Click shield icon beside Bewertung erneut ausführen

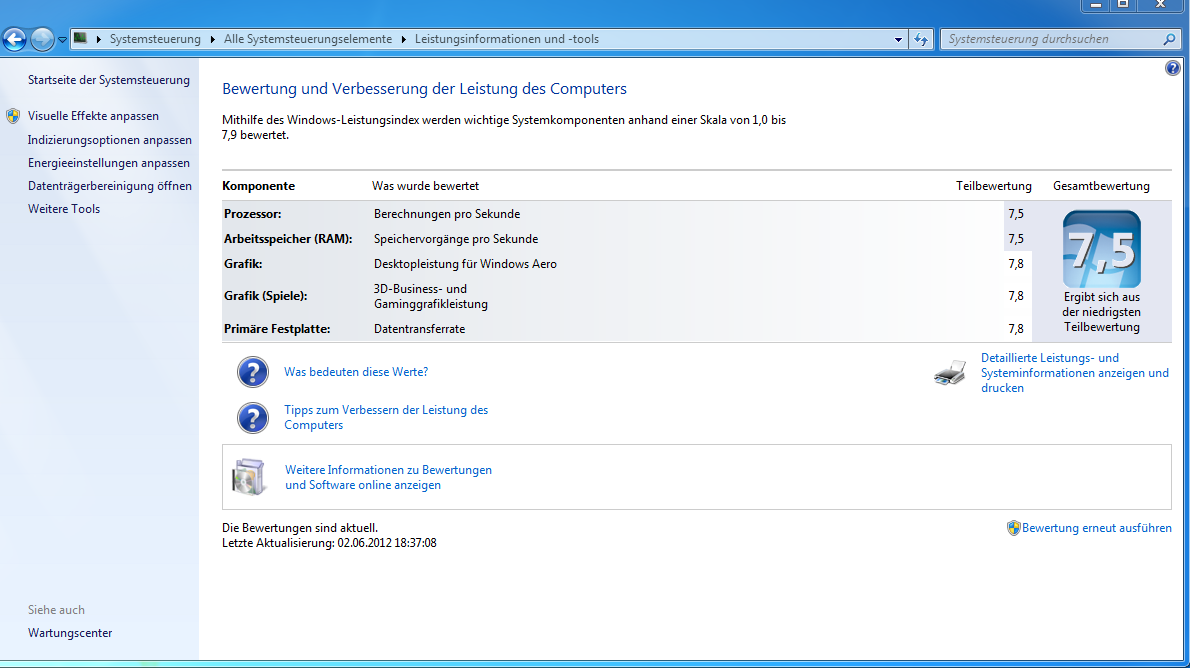click(1013, 528)
